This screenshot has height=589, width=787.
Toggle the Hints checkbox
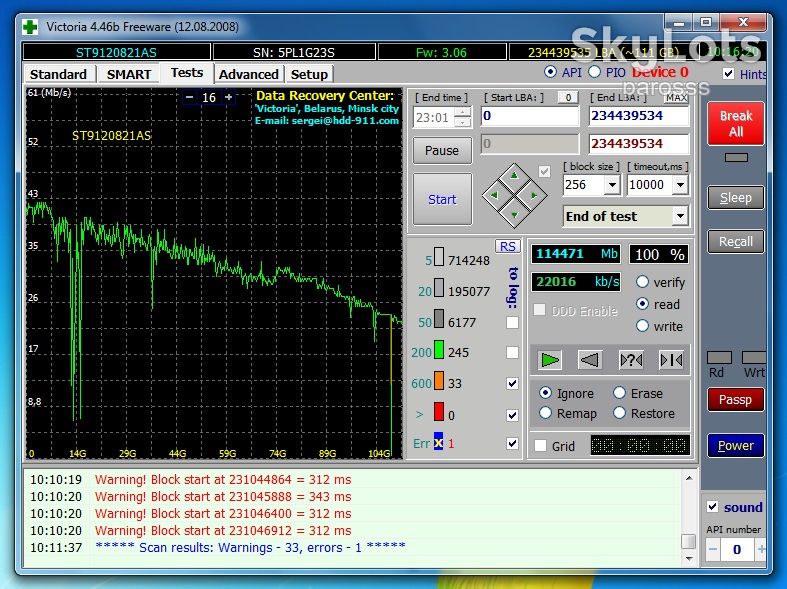[728, 74]
